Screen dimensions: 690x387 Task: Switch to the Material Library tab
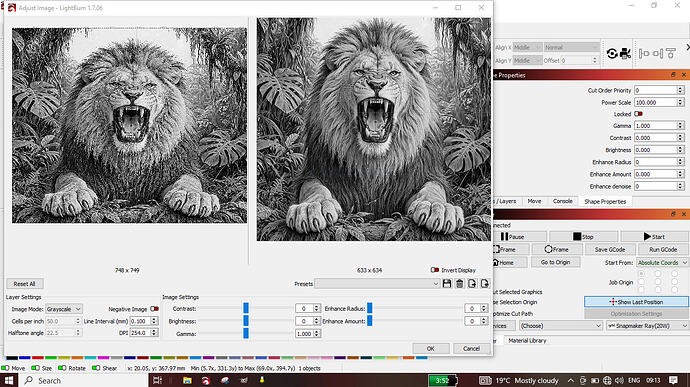527,340
